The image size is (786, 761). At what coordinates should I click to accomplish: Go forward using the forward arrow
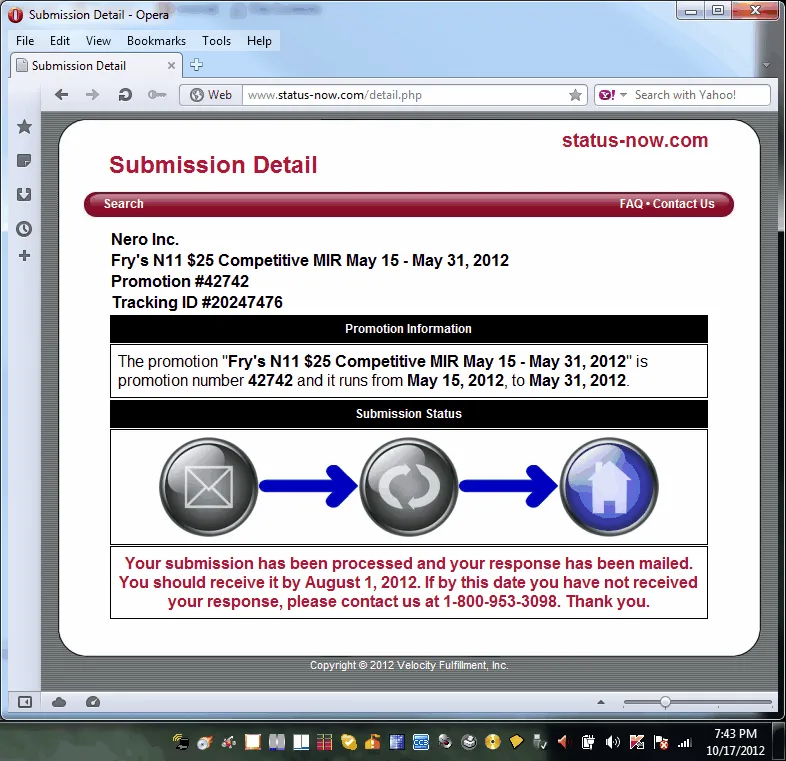pos(92,95)
